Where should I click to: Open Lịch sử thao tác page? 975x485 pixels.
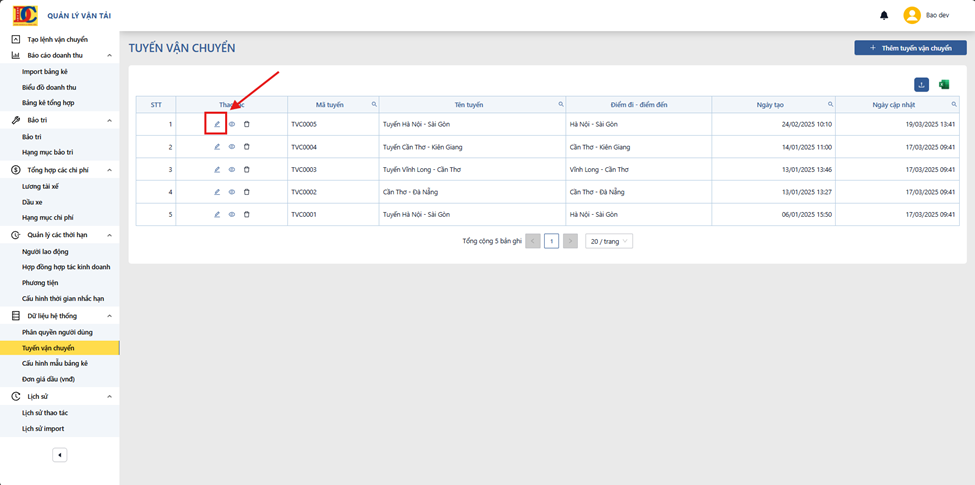coord(60,413)
